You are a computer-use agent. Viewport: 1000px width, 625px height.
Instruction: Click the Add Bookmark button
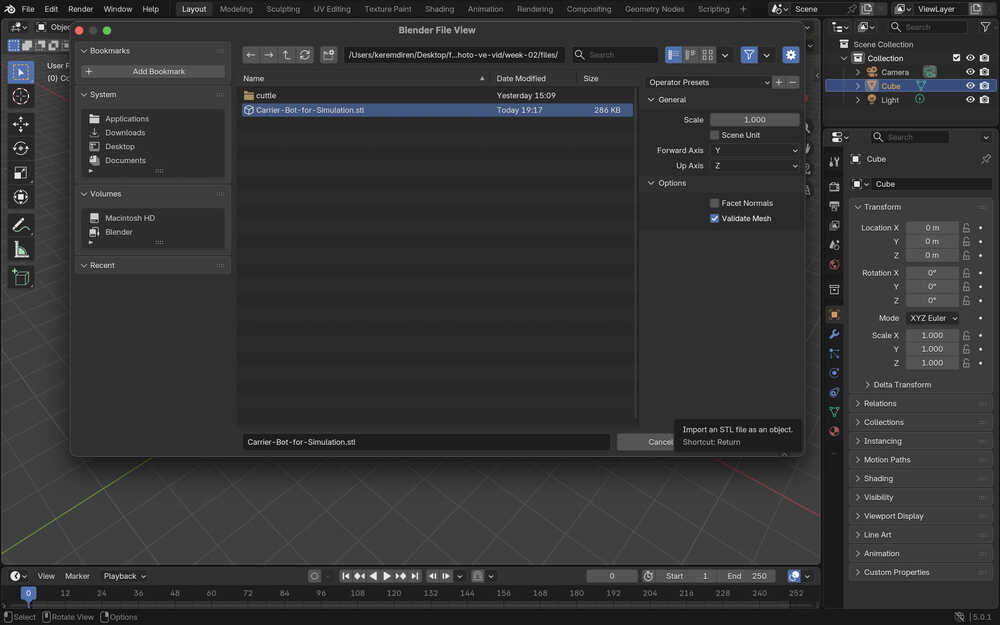click(x=153, y=71)
